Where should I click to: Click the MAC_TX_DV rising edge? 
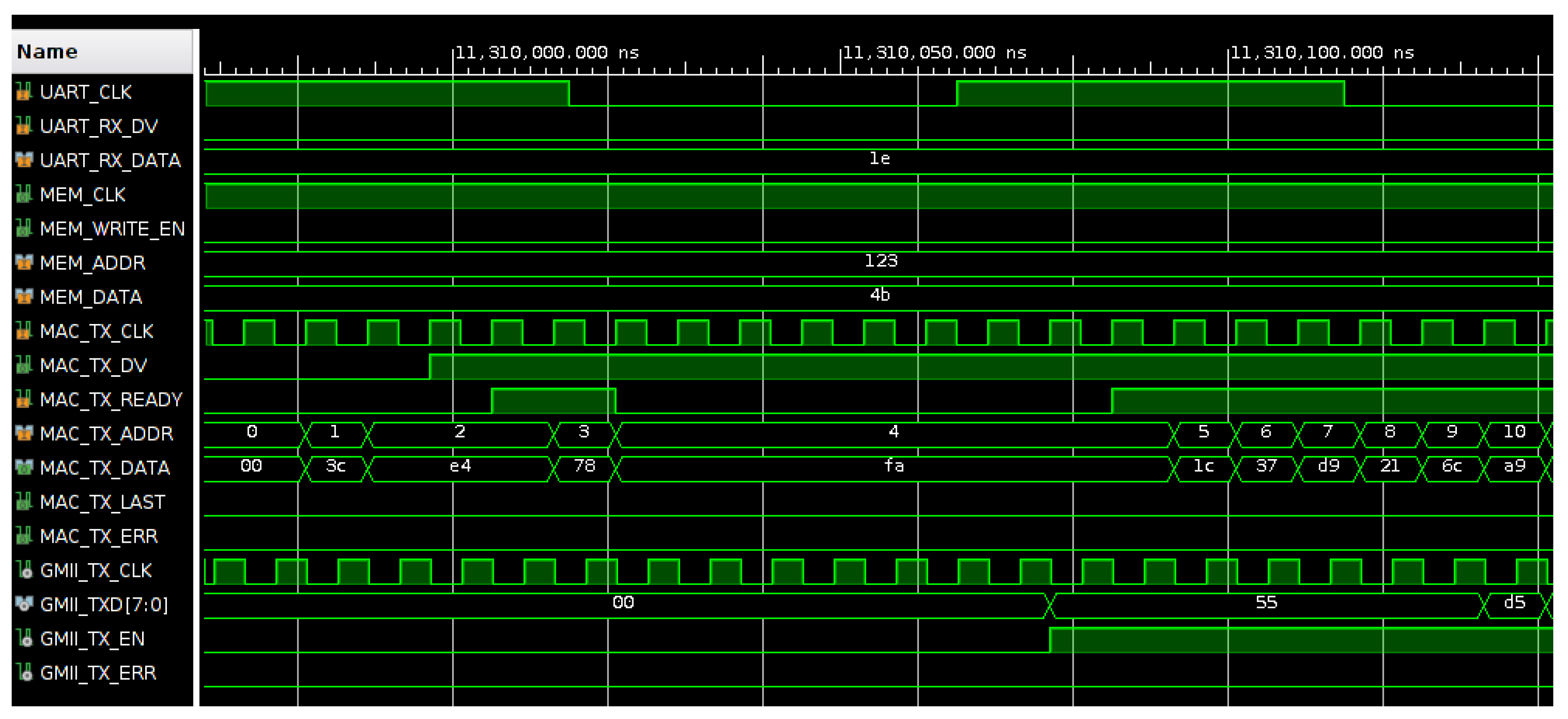click(x=430, y=366)
